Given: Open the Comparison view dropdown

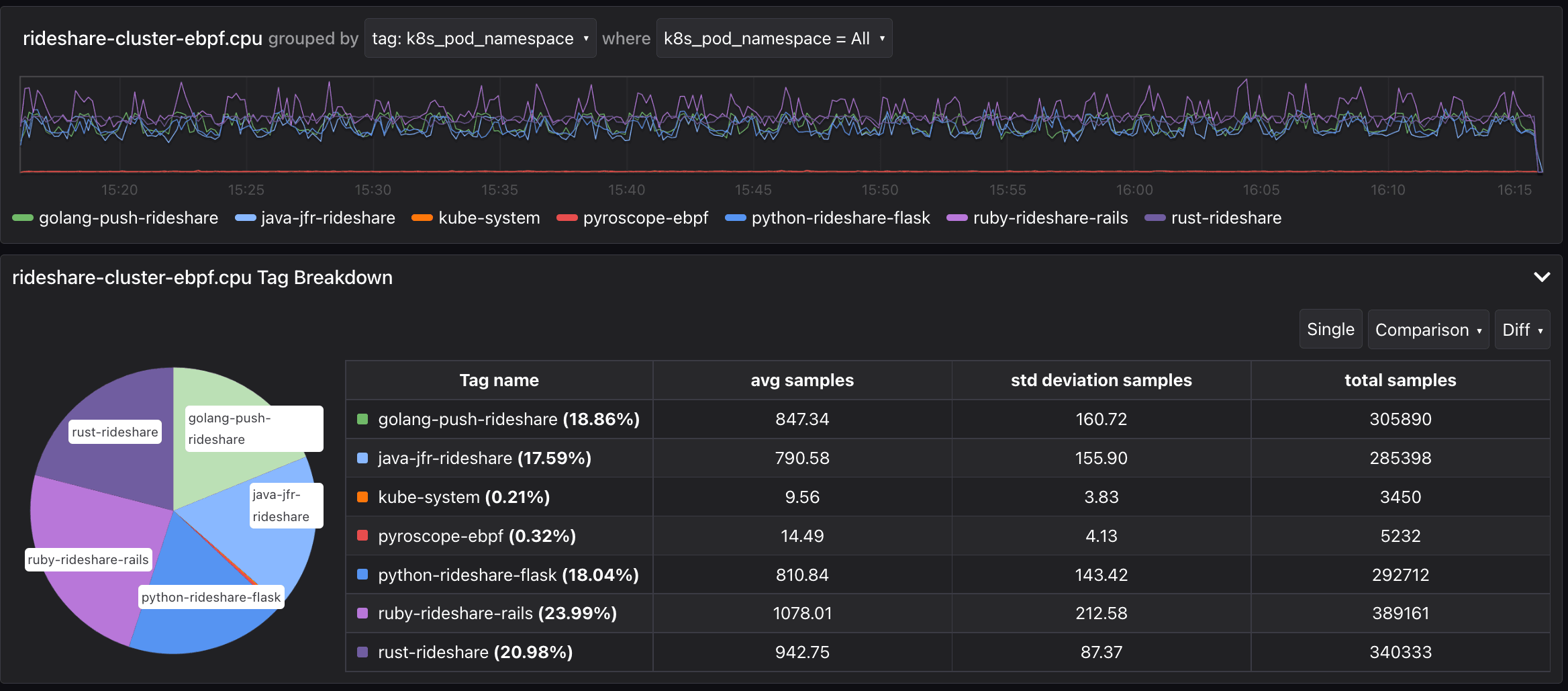Looking at the screenshot, I should tap(1428, 330).
